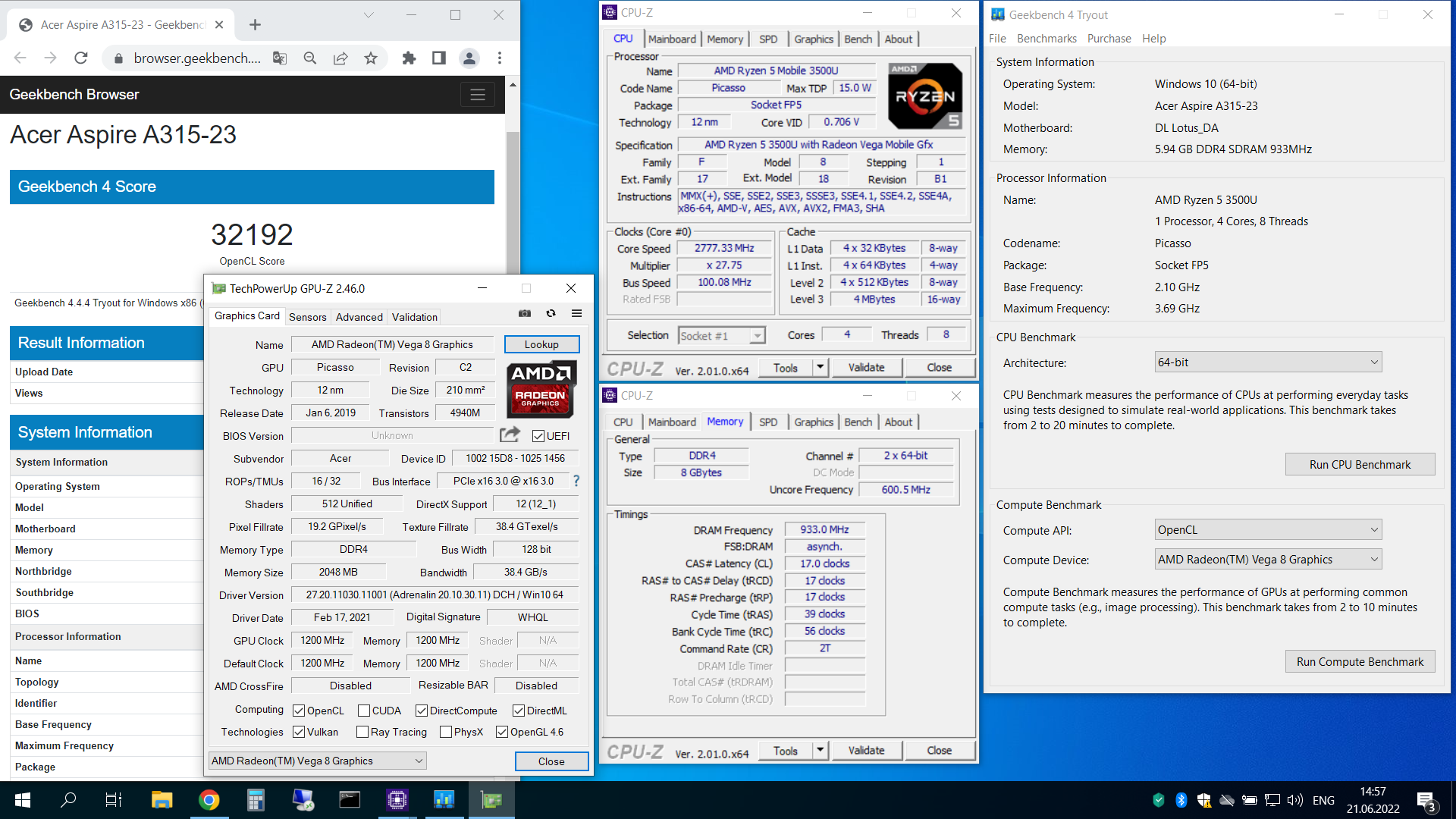The height and width of the screenshot is (819, 1456).
Task: Click the translate page icon in Chrome
Action: tap(280, 58)
